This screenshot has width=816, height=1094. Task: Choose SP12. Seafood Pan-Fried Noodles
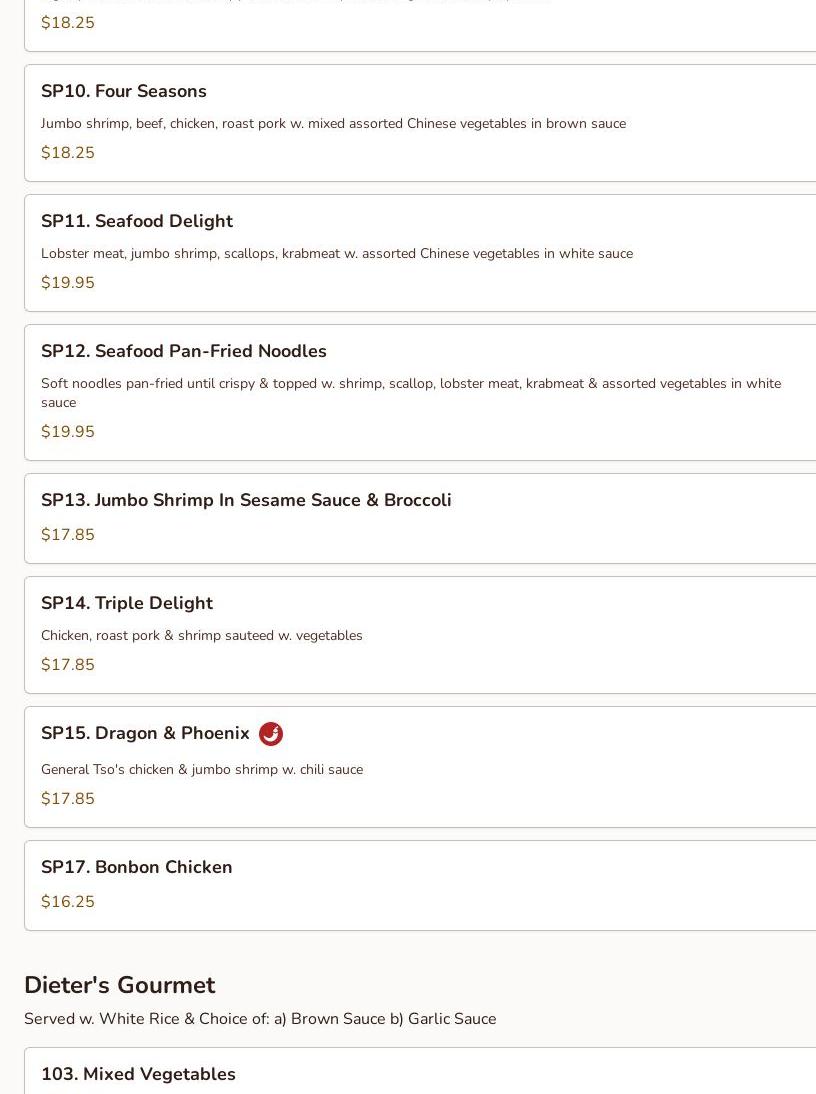tap(421, 393)
